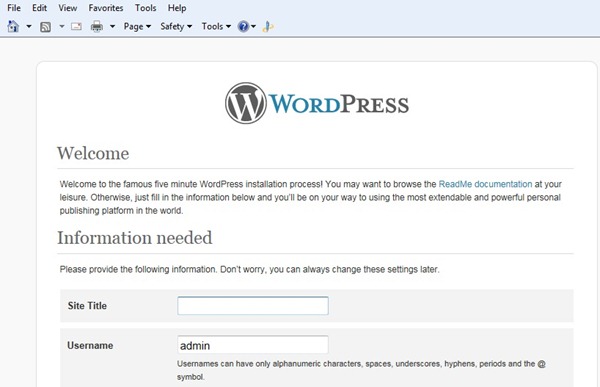Expand the Print dropdown arrow

(x=112, y=26)
